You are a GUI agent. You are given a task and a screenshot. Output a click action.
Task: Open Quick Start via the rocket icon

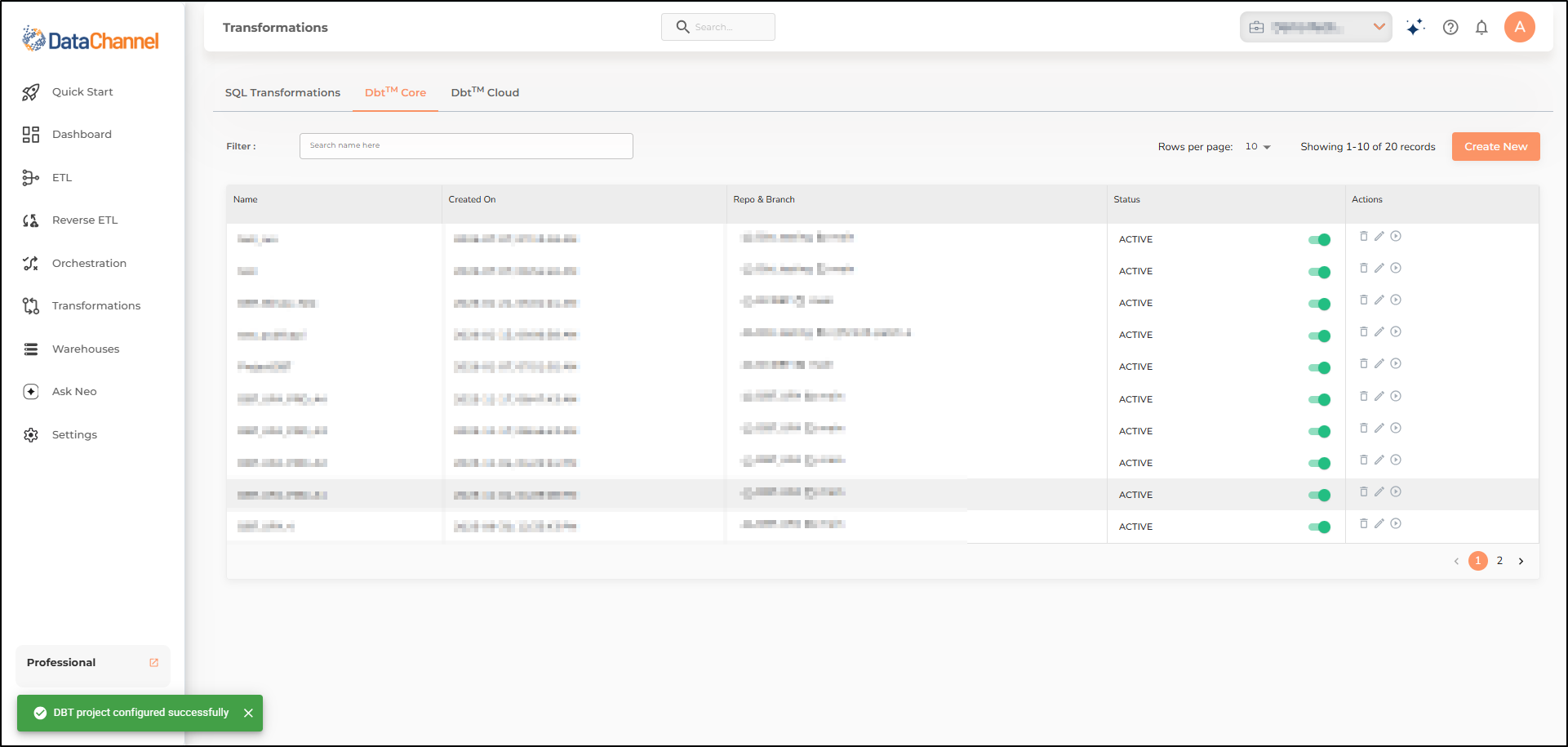(31, 92)
